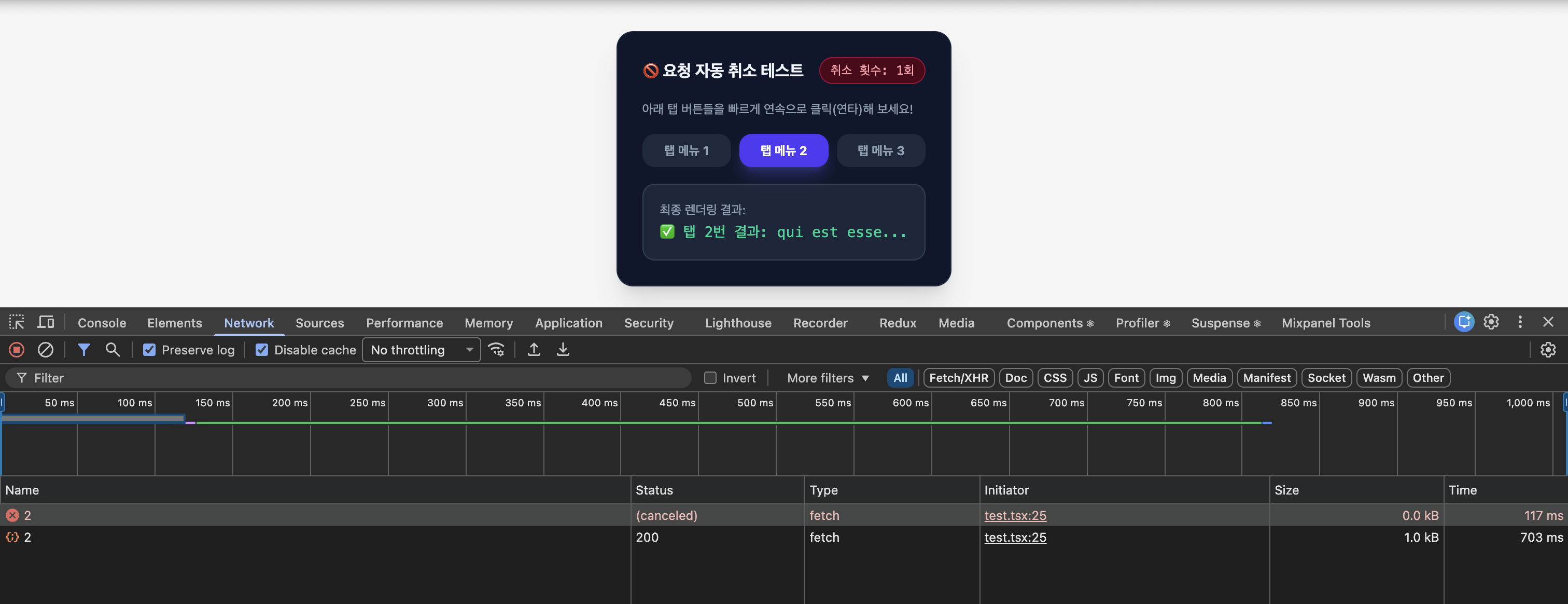
Task: Open the Recorder tab
Action: 820,323
